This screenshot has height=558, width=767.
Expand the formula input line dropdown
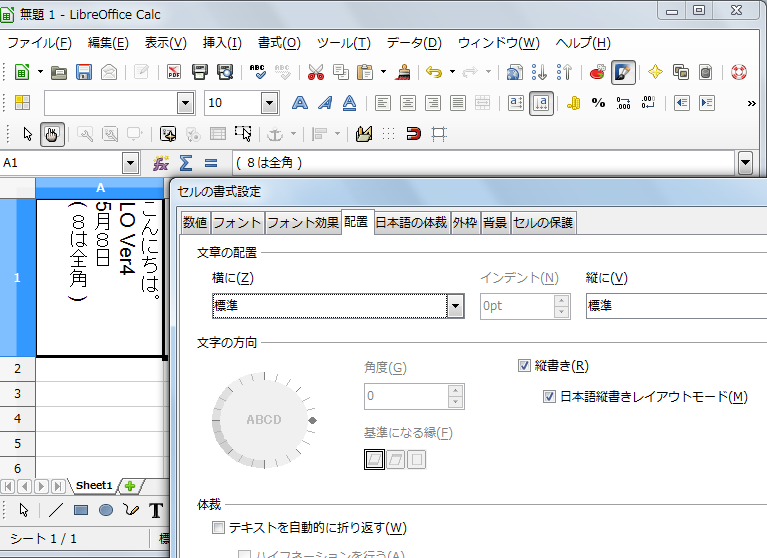point(745,163)
